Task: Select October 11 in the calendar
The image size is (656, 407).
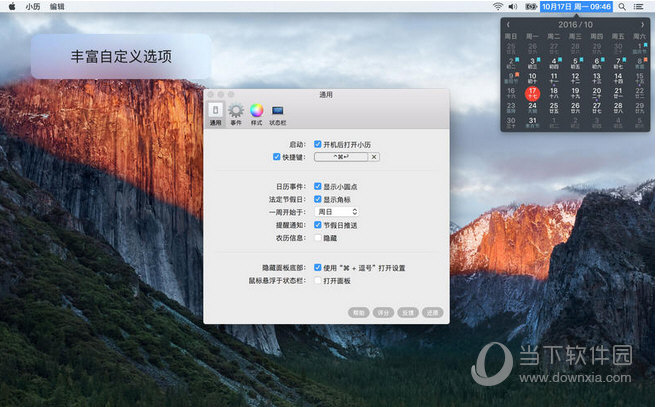Action: 554,78
